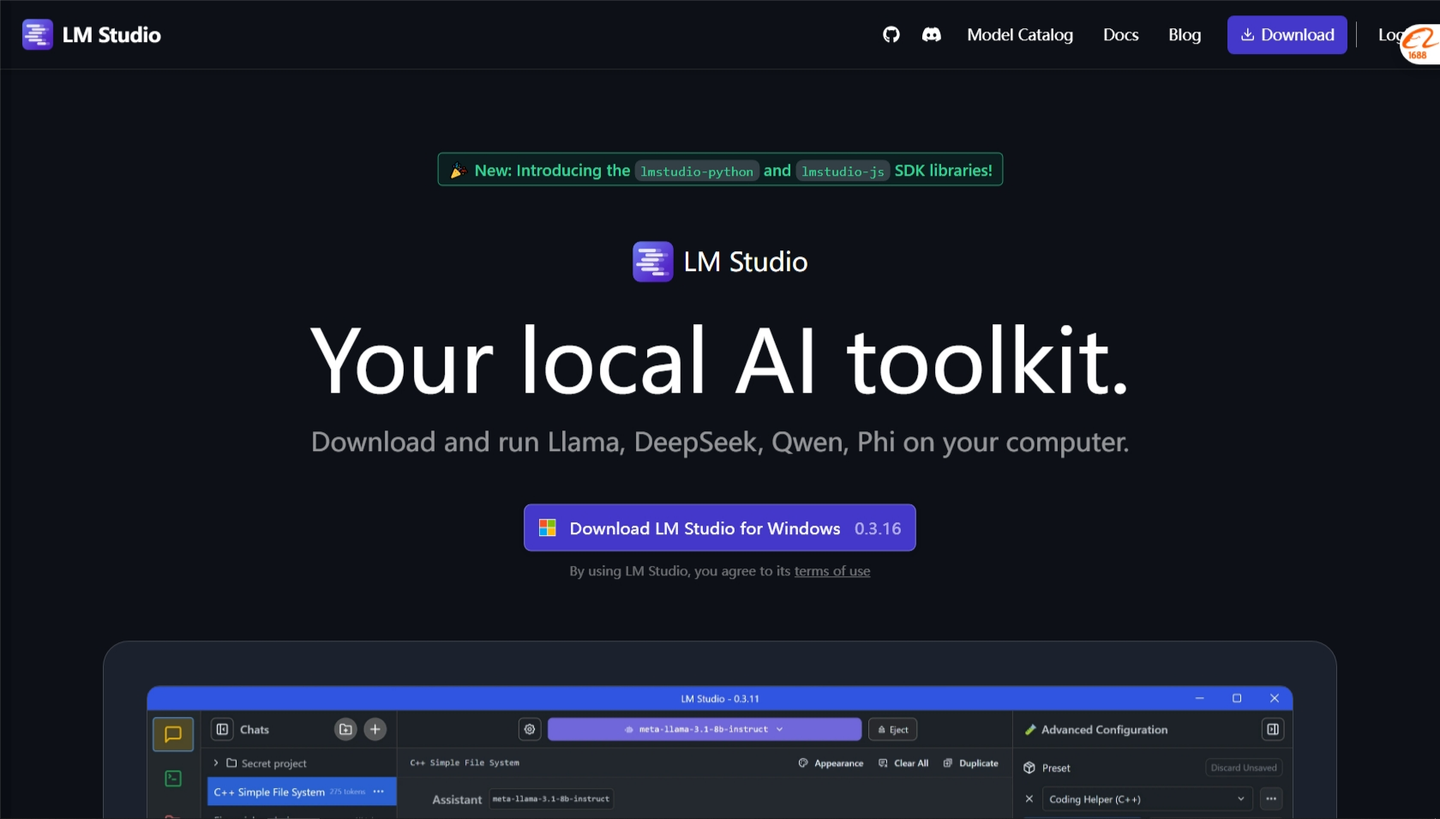Open the terms of use link
The image size is (1440, 819).
point(832,570)
